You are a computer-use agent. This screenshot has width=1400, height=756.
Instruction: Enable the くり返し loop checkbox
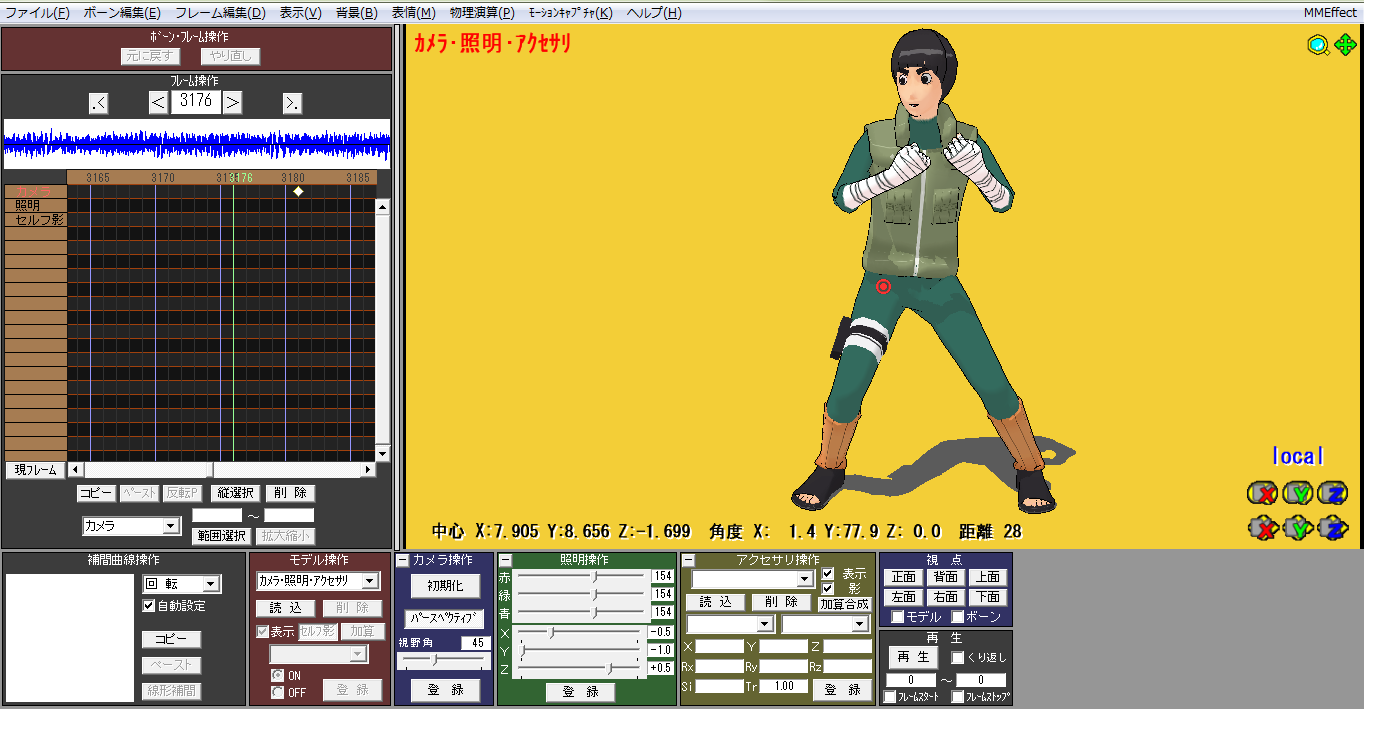click(957, 658)
